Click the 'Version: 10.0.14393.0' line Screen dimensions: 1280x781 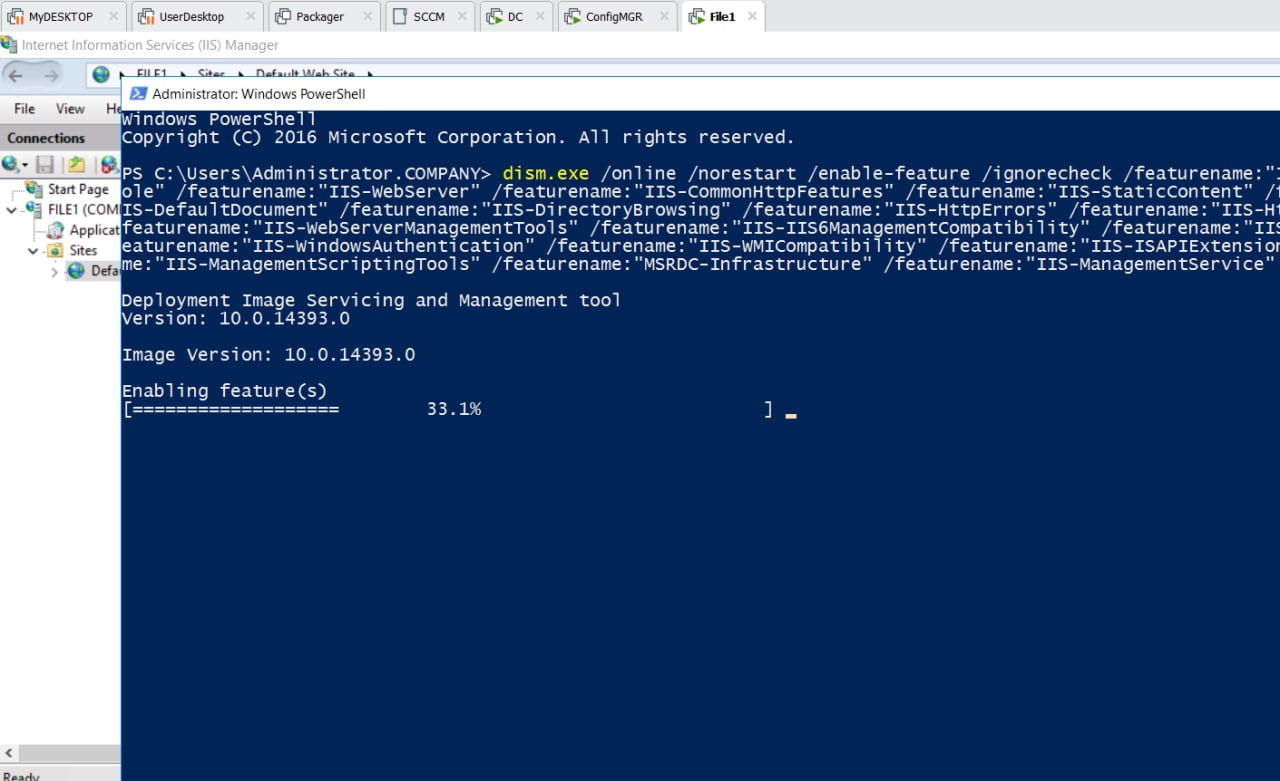(x=236, y=318)
